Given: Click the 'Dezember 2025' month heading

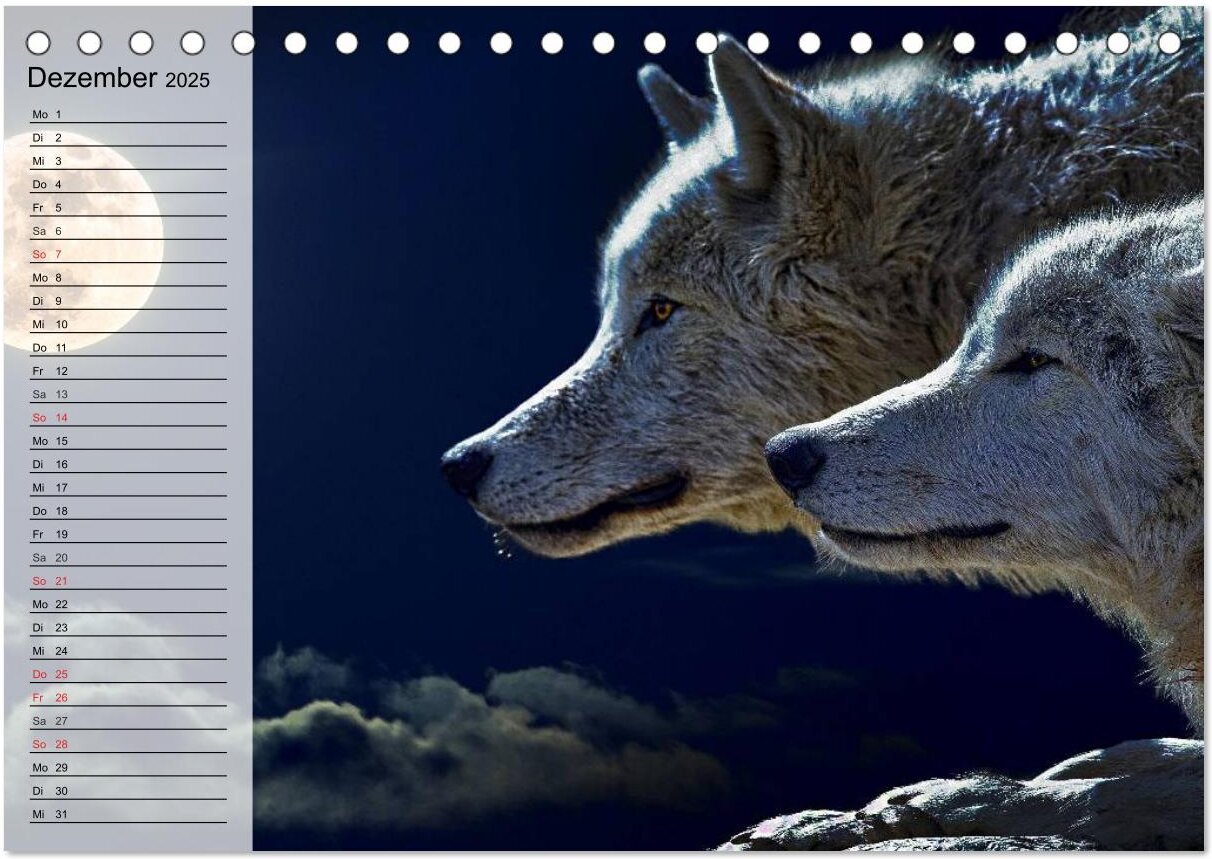Looking at the screenshot, I should 118,78.
